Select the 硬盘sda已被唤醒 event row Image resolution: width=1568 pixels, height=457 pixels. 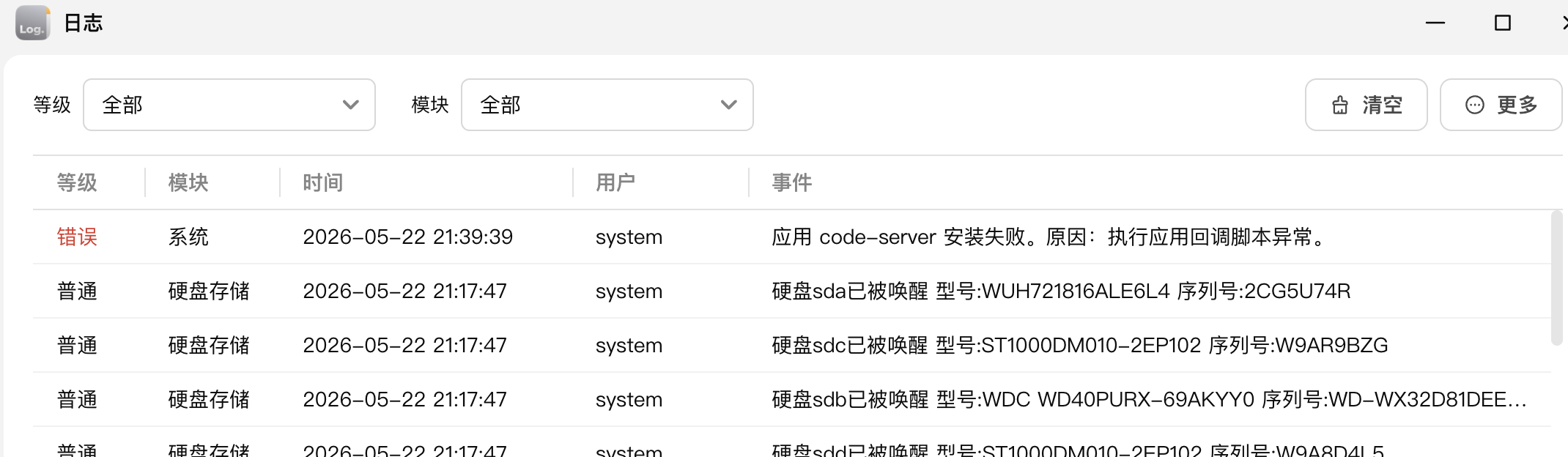tap(792, 291)
